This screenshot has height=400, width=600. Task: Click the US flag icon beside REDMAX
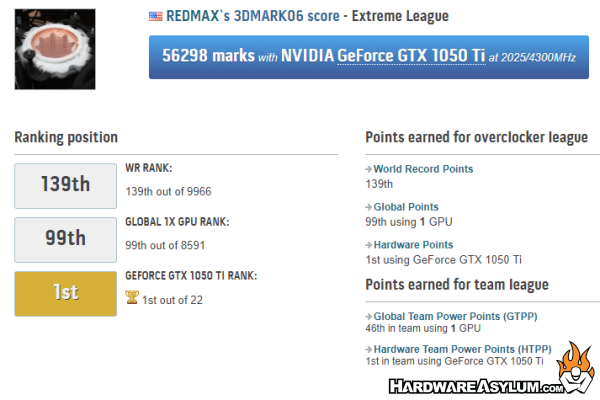click(x=155, y=16)
